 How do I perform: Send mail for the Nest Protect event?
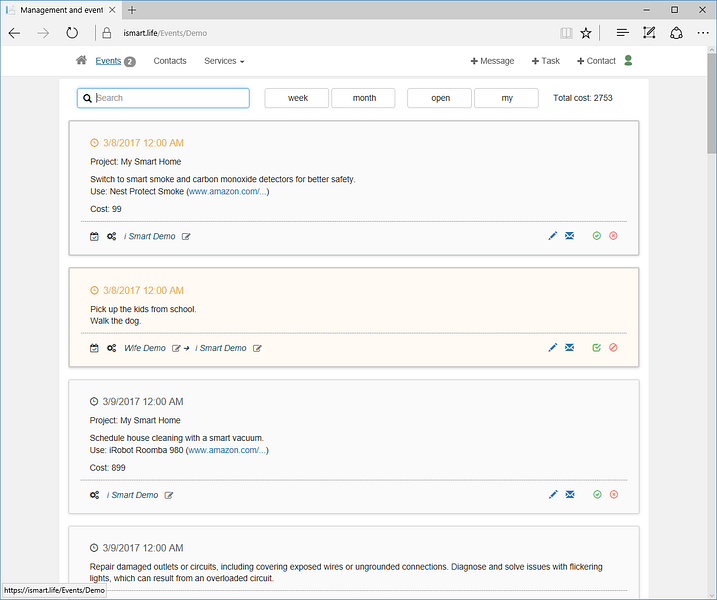569,236
